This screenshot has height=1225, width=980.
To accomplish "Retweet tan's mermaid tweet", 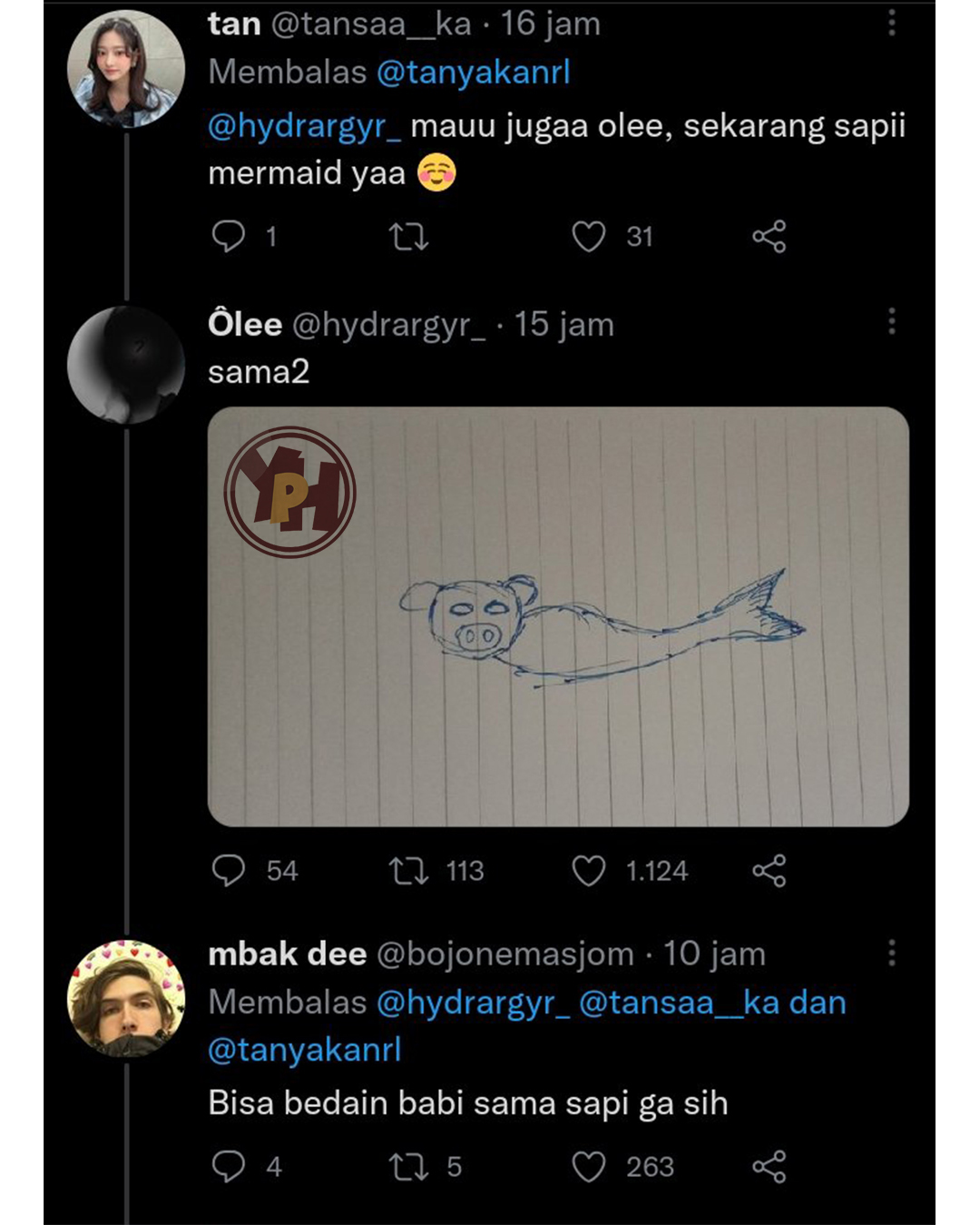I will (408, 238).
